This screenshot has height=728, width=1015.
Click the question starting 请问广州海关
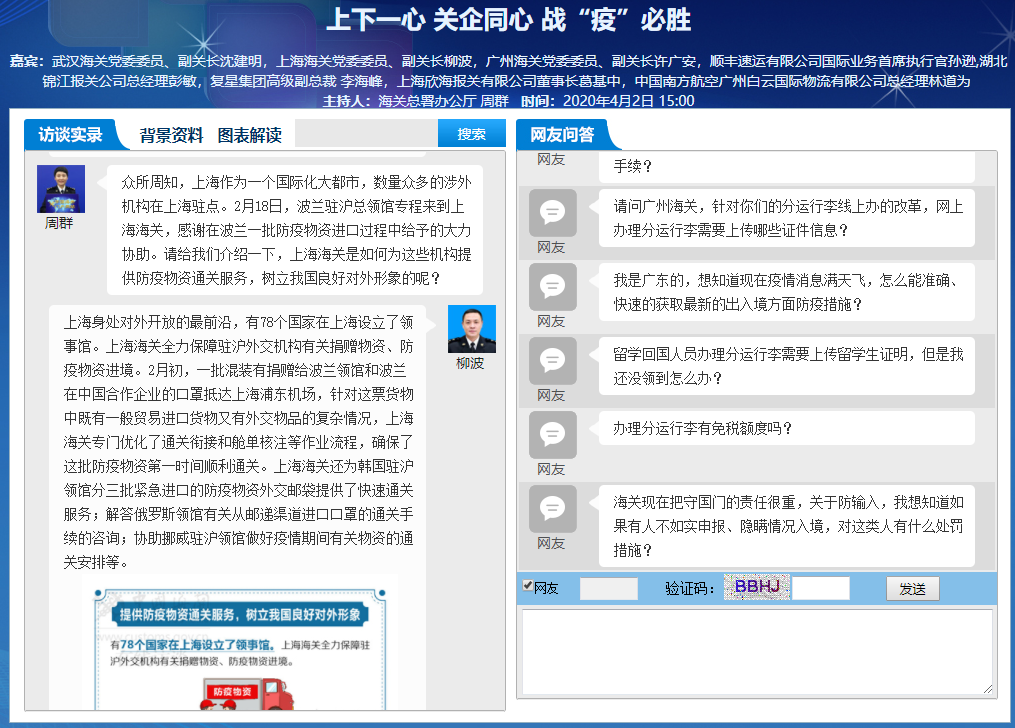(786, 218)
